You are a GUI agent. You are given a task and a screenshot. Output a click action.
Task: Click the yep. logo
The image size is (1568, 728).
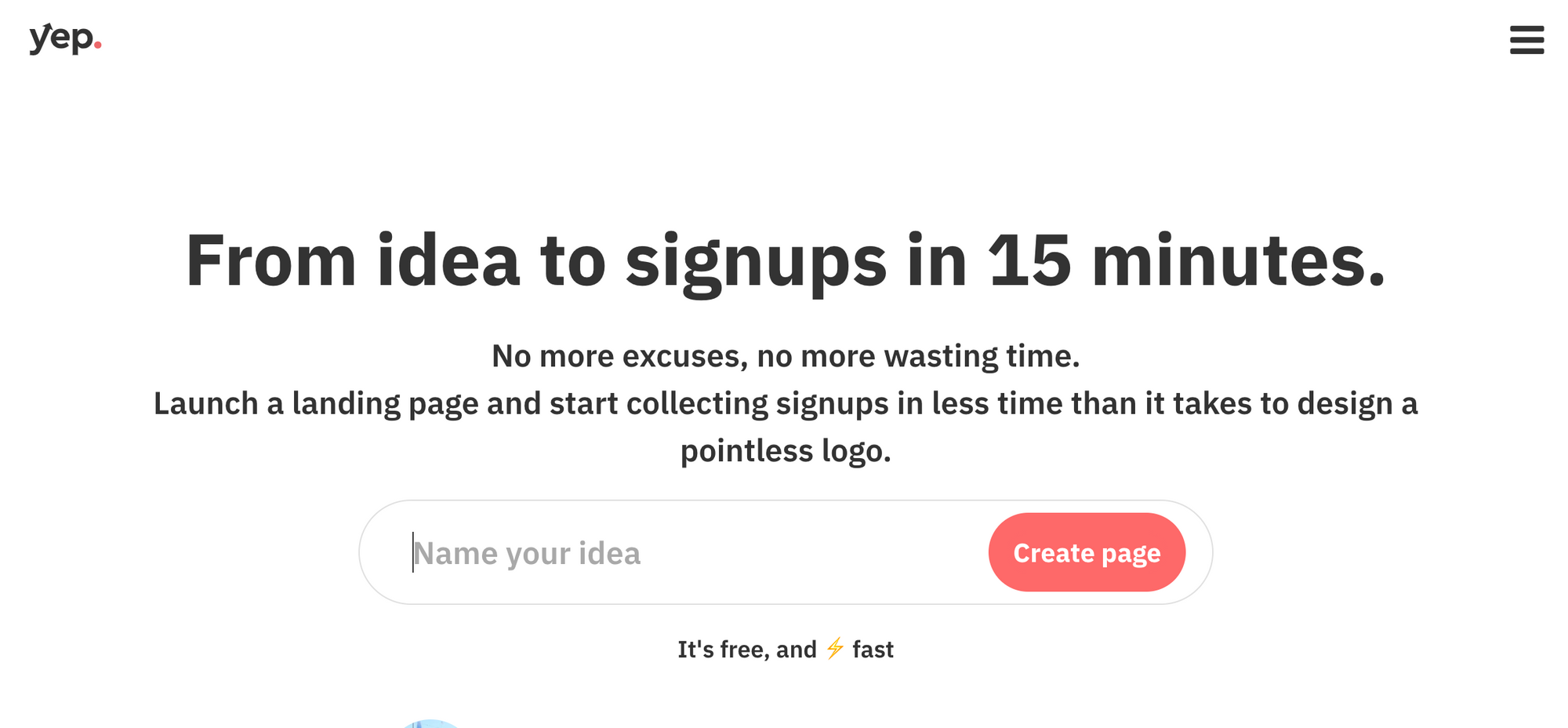point(65,38)
